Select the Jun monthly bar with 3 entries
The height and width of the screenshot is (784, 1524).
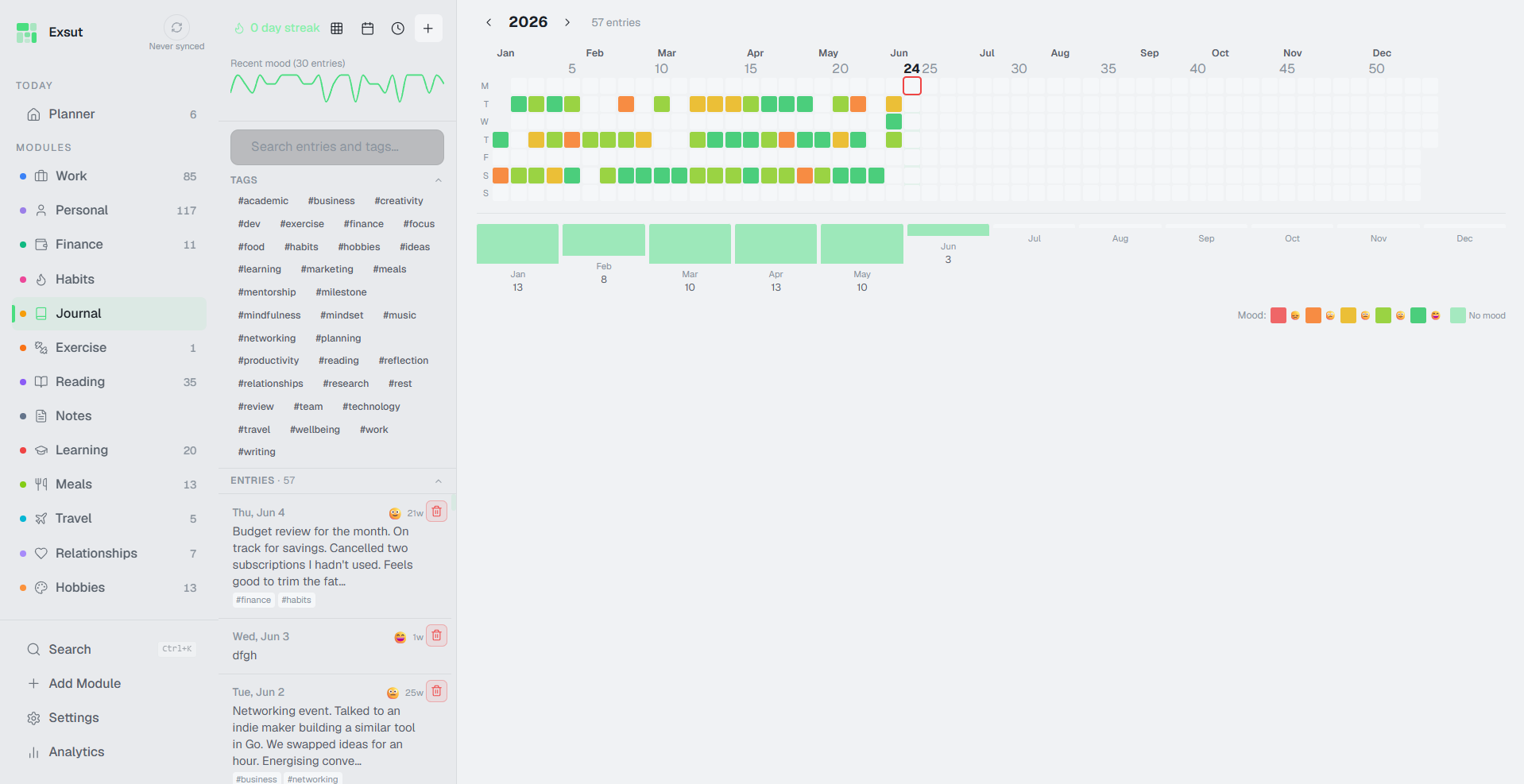click(948, 230)
